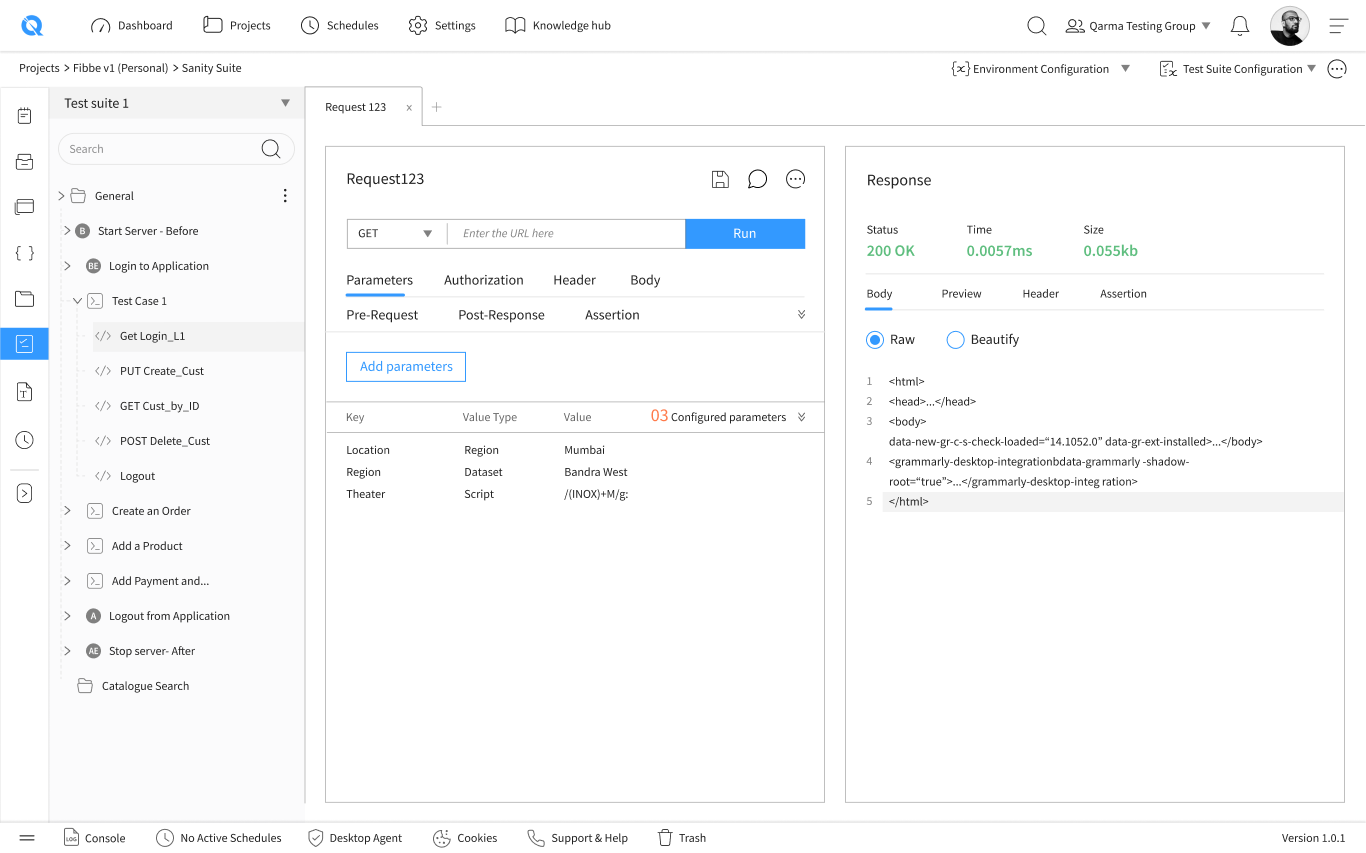This screenshot has height=853, width=1366.
Task: Open Desktop Agent in status bar
Action: point(355,838)
